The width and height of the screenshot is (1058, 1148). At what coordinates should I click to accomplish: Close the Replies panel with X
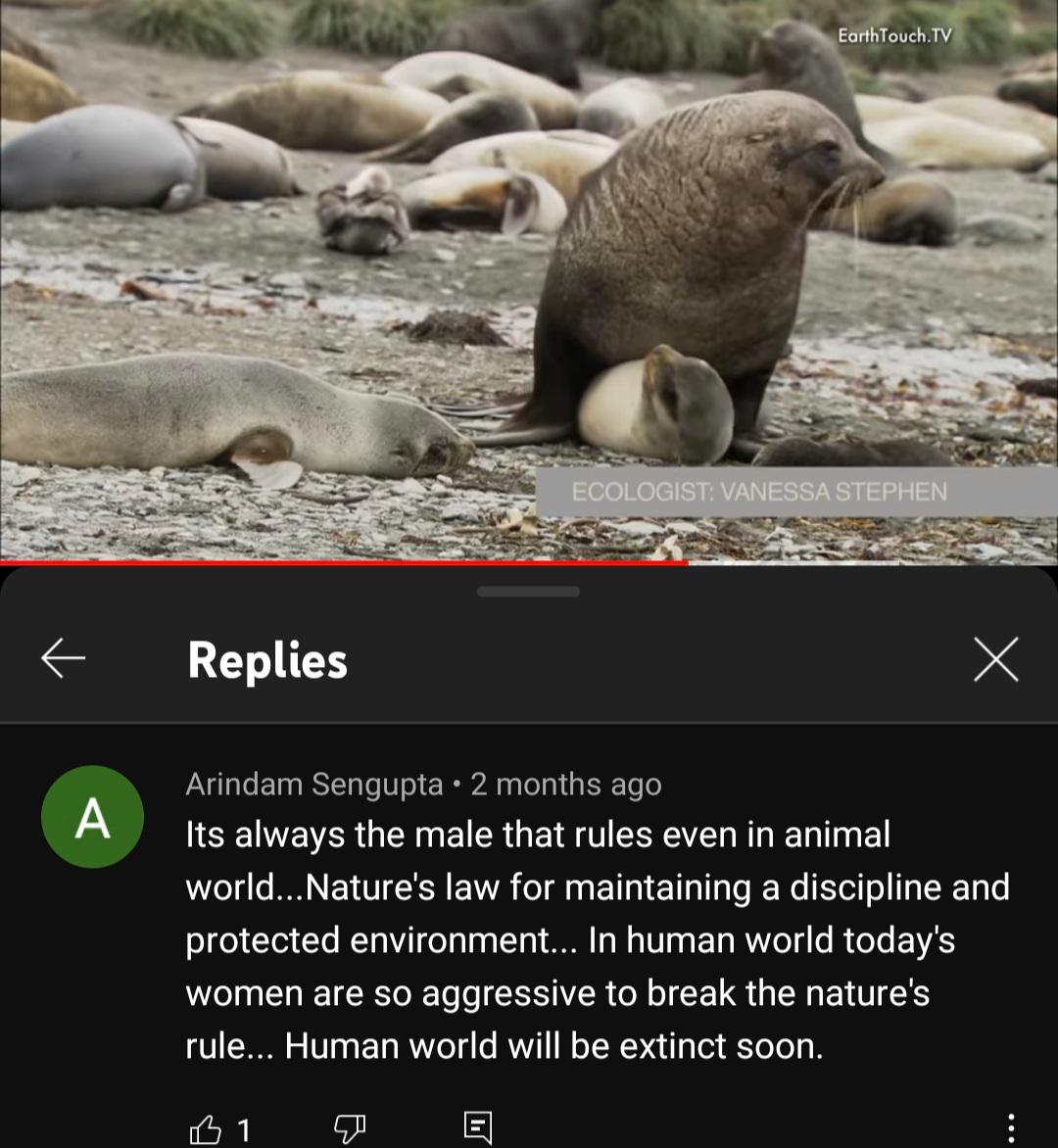tap(995, 659)
